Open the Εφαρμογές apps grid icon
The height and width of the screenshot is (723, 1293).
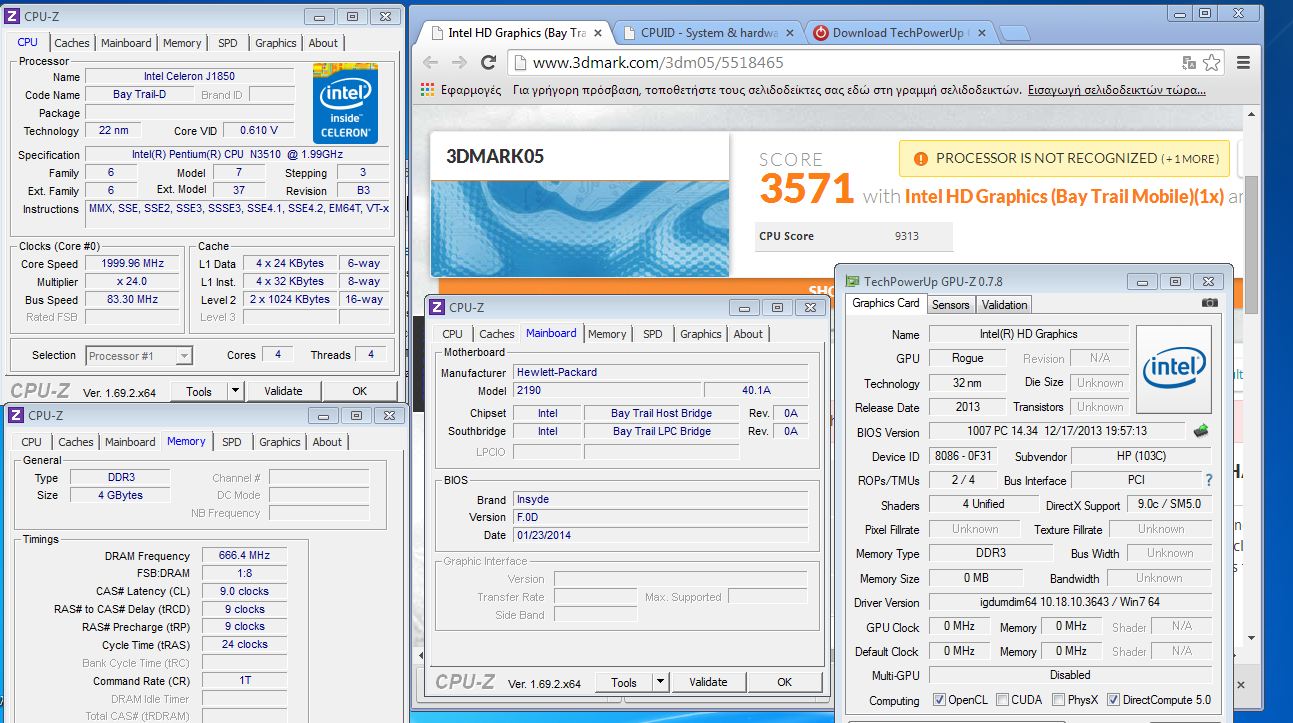[x=426, y=89]
